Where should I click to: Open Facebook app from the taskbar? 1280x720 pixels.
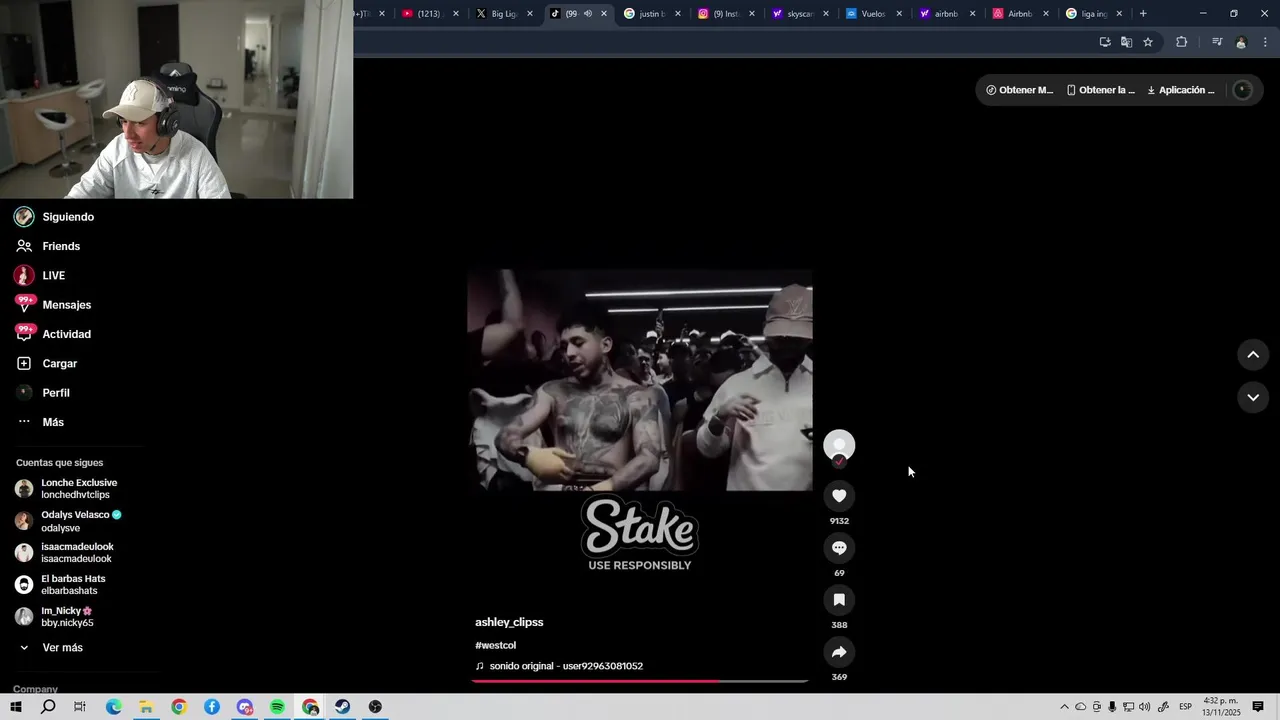tap(212, 707)
